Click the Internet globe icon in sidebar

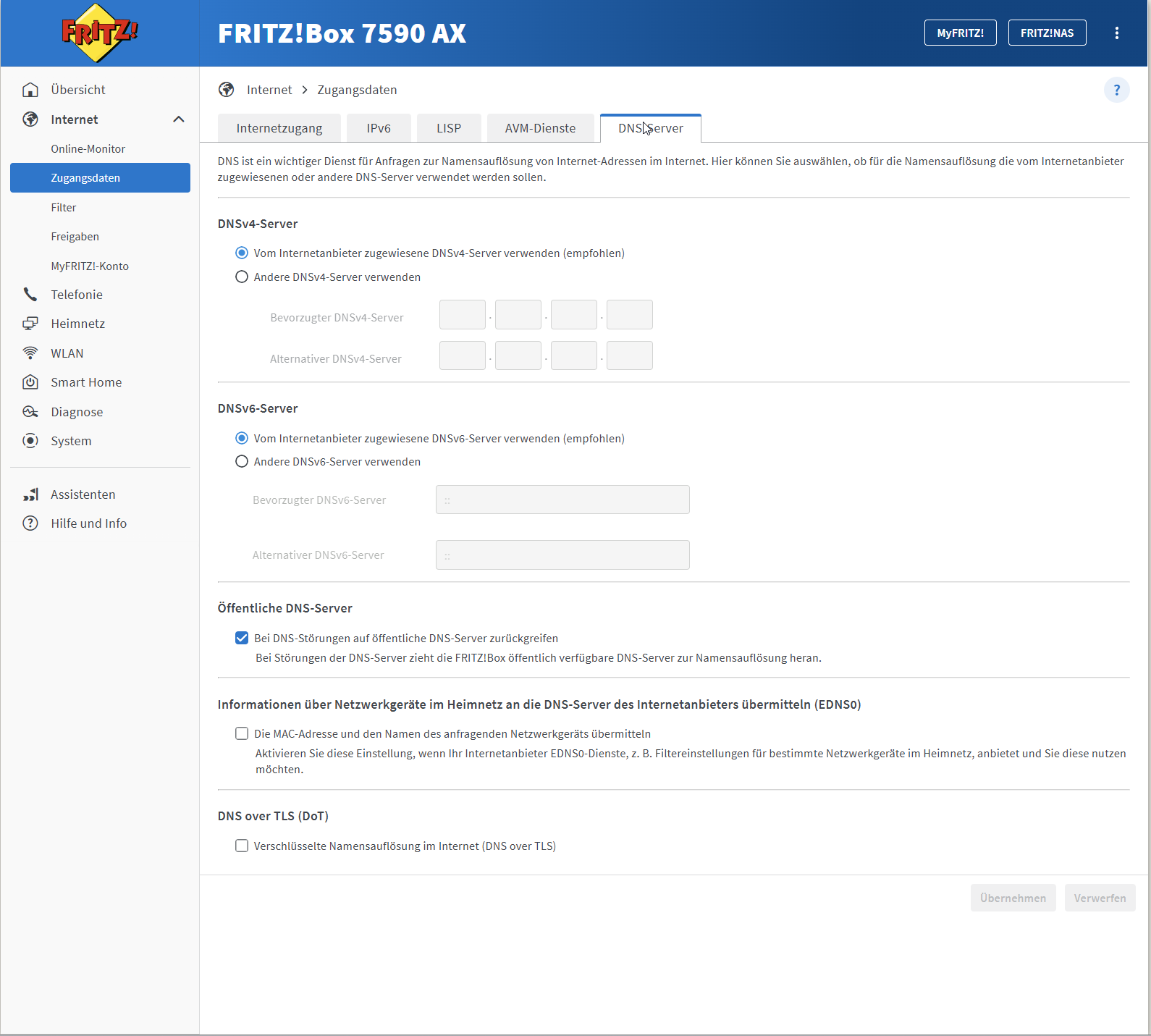30,119
